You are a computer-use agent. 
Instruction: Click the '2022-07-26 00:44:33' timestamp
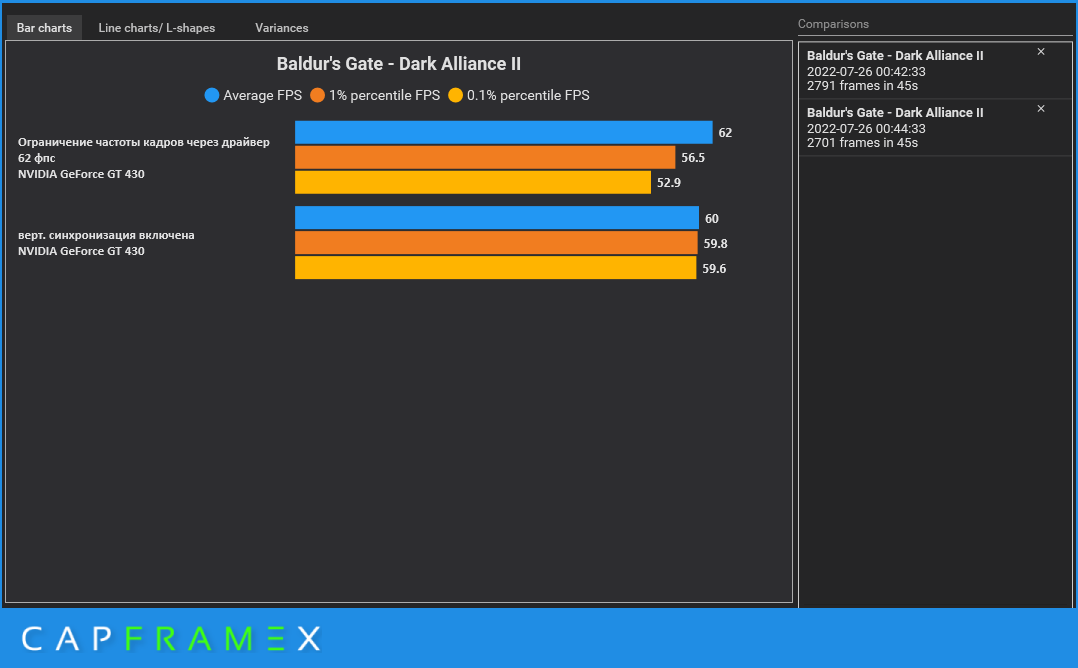point(866,129)
